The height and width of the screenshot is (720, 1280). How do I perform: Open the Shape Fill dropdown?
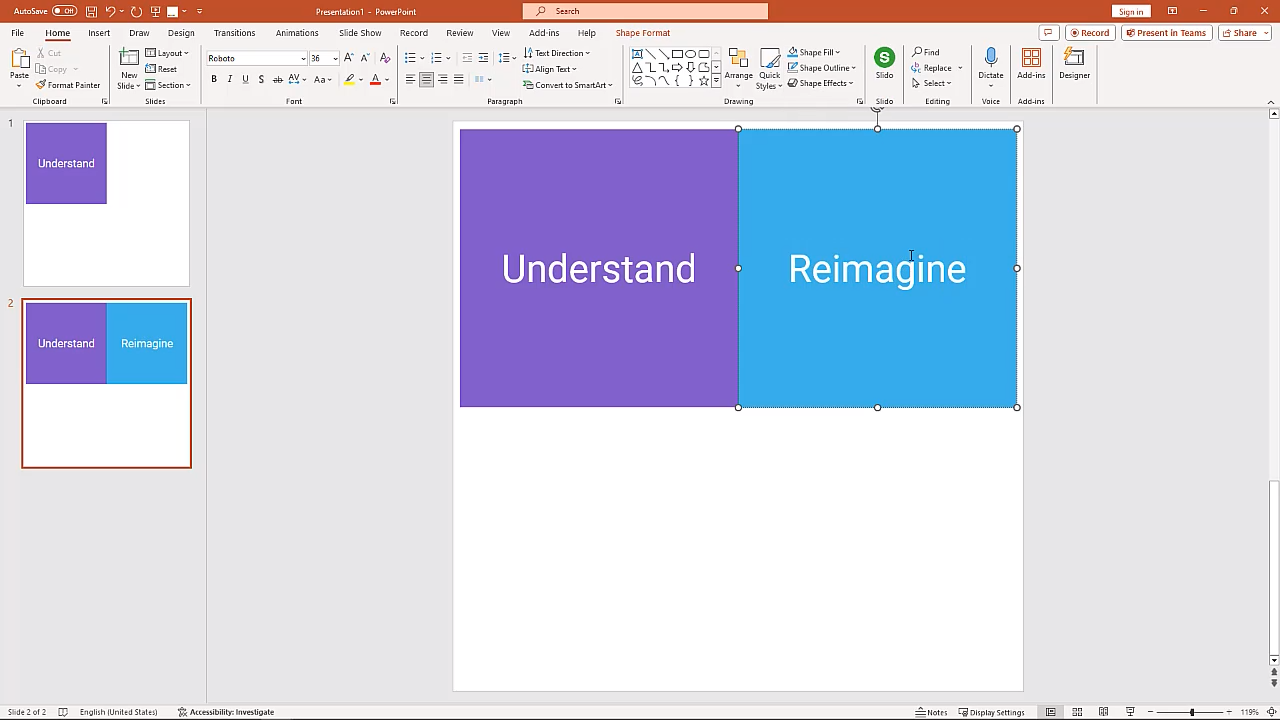[x=814, y=52]
